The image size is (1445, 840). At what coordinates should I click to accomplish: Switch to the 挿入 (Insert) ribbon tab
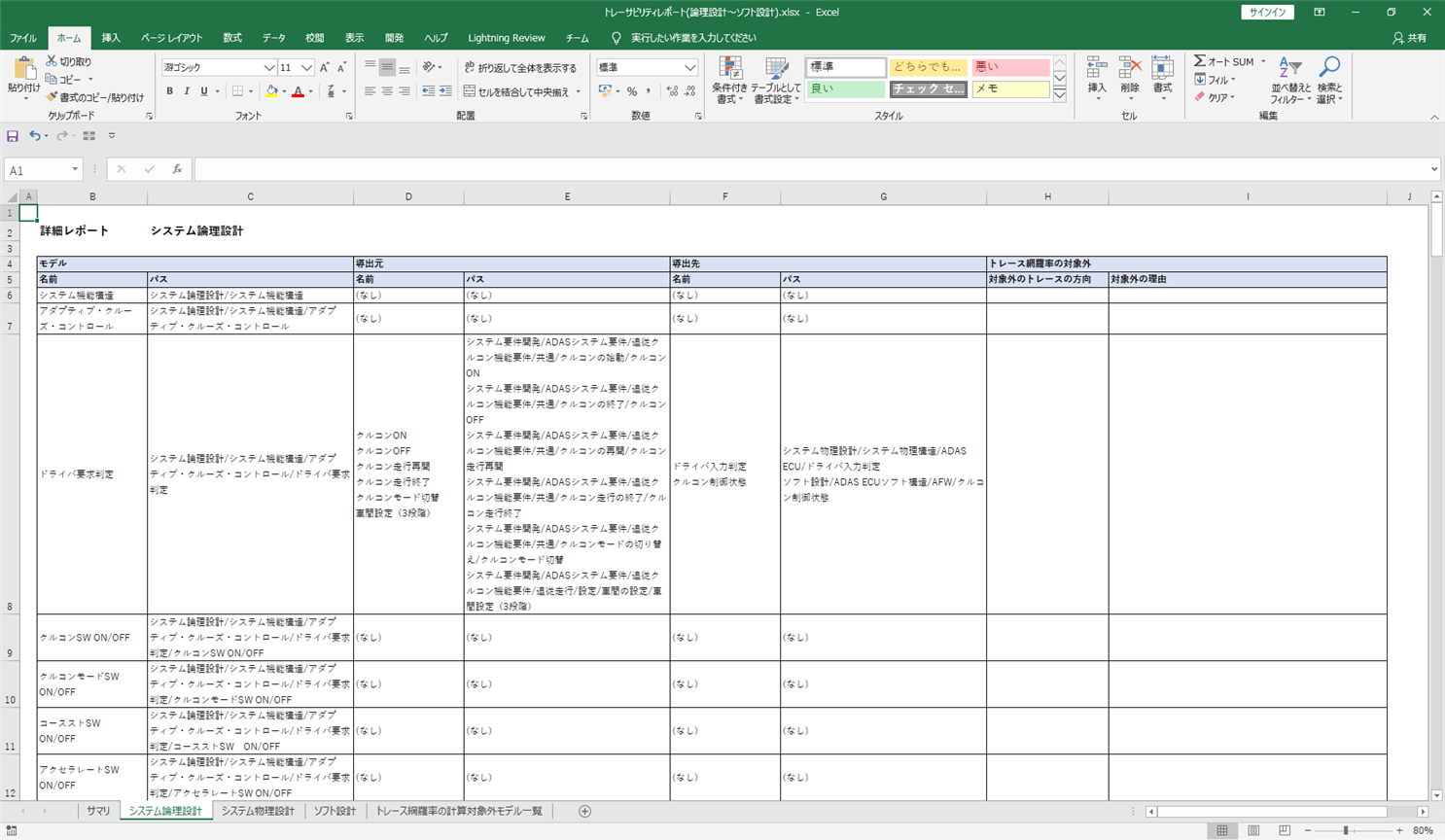pos(111,38)
